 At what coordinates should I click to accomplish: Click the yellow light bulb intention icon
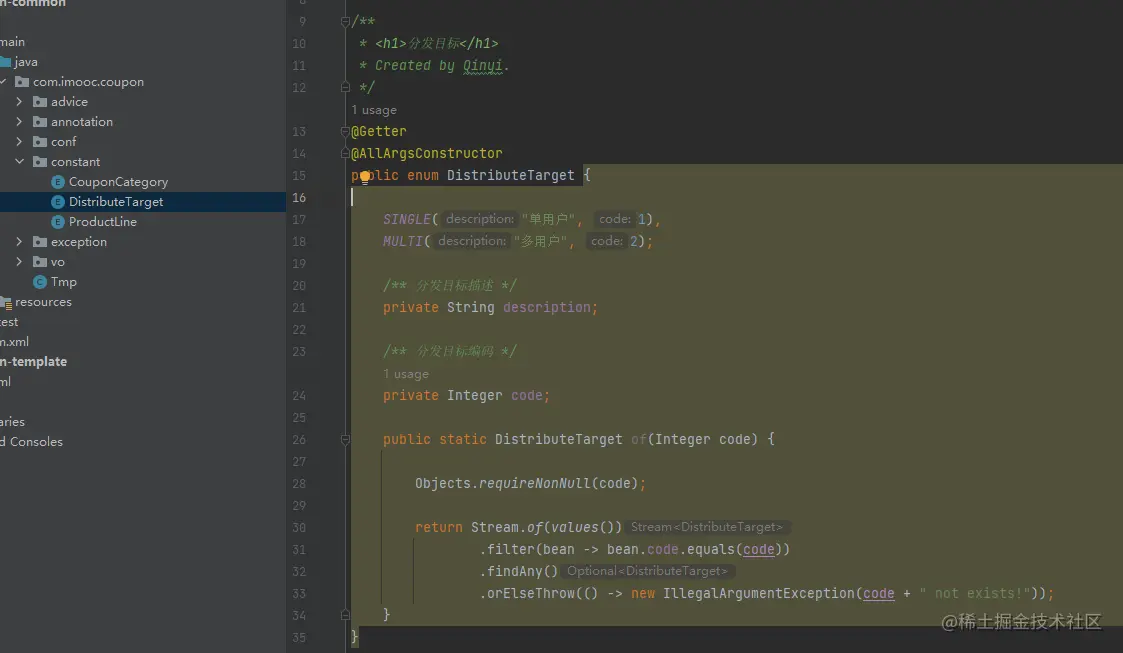pos(365,177)
